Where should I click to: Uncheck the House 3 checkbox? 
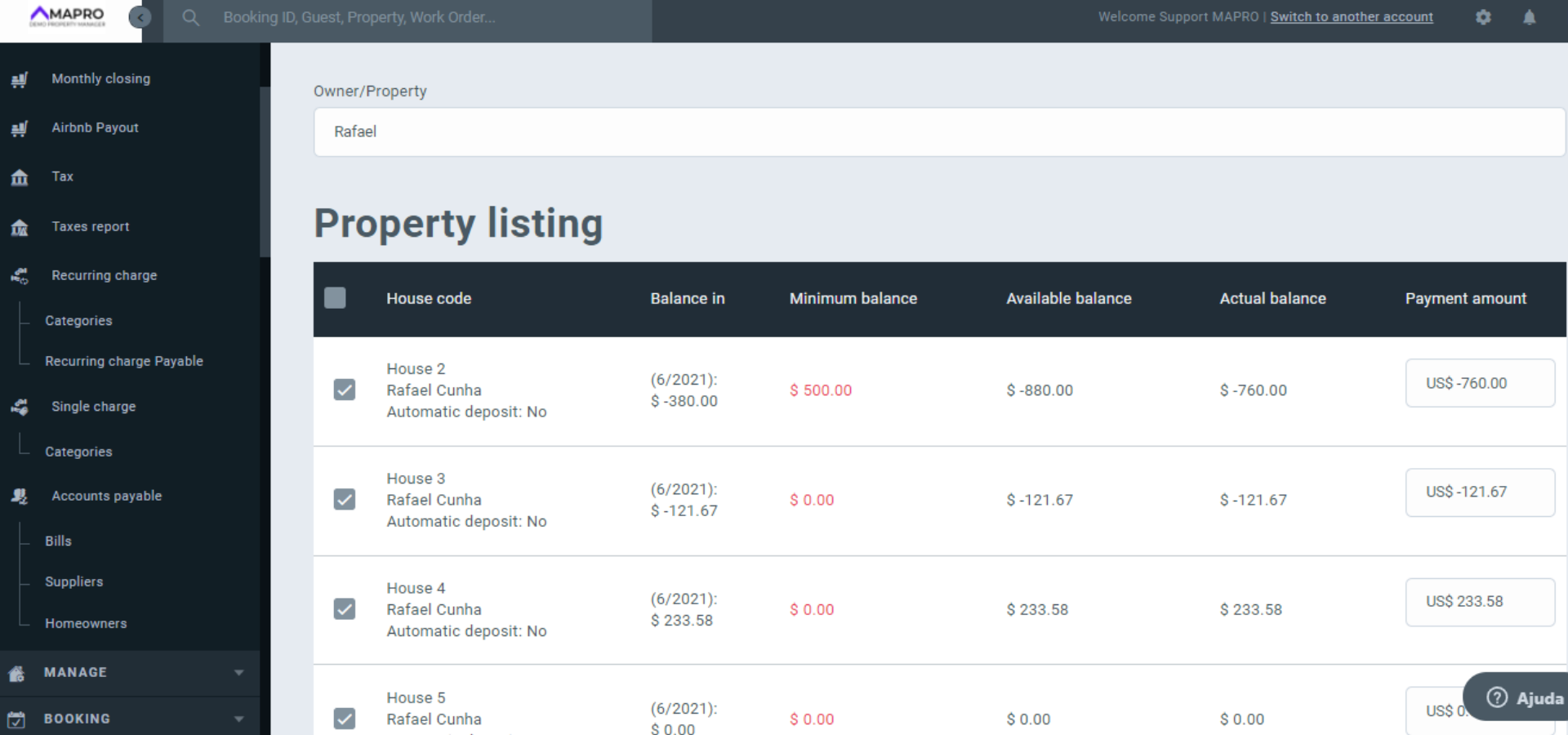(345, 499)
